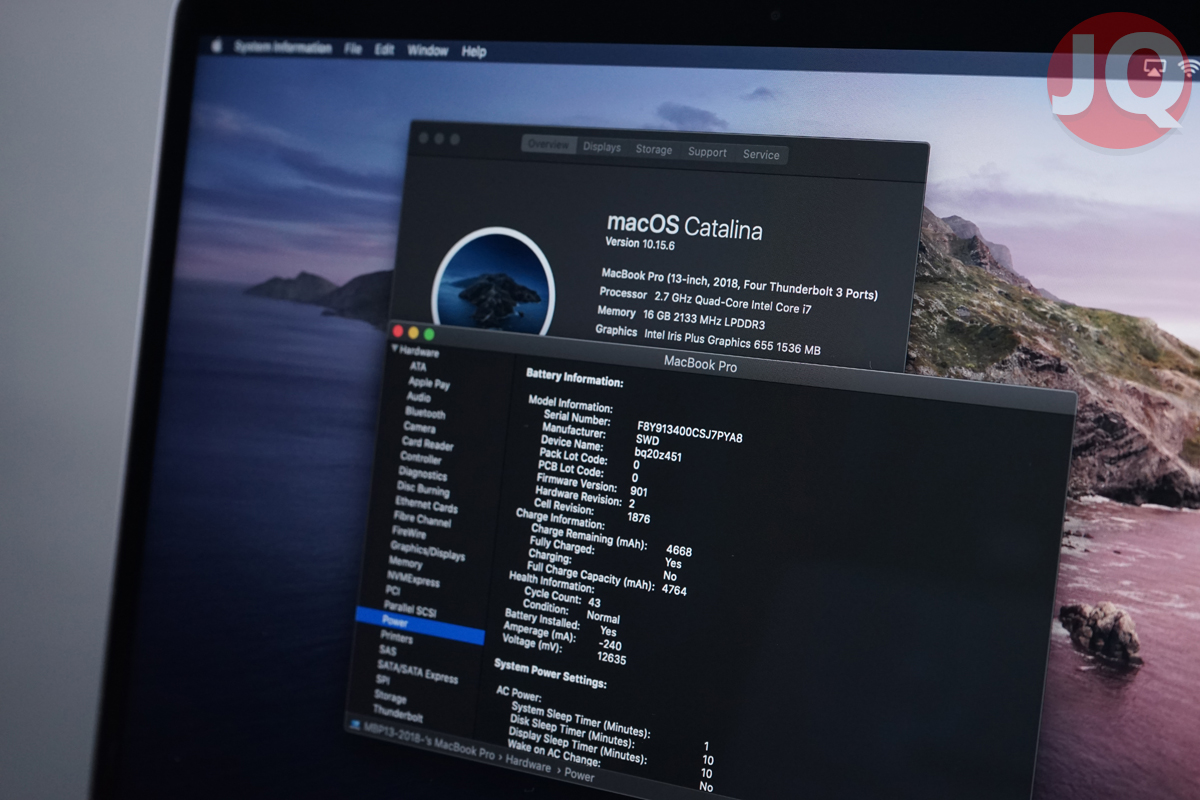The height and width of the screenshot is (800, 1200).
Task: Click the amperage value -240
Action: pyautogui.click(x=612, y=645)
